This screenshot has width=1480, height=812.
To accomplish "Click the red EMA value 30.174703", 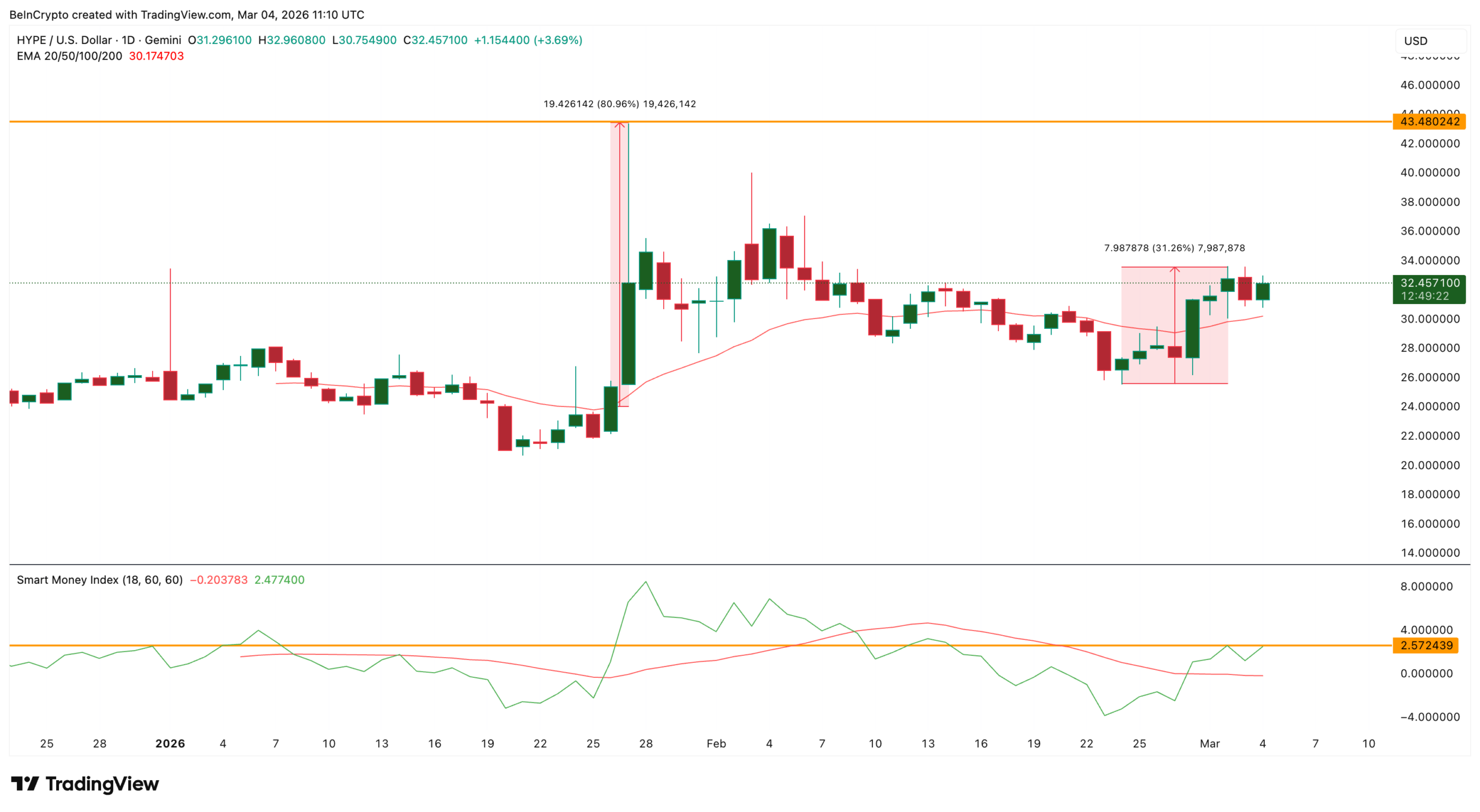I will 156,56.
